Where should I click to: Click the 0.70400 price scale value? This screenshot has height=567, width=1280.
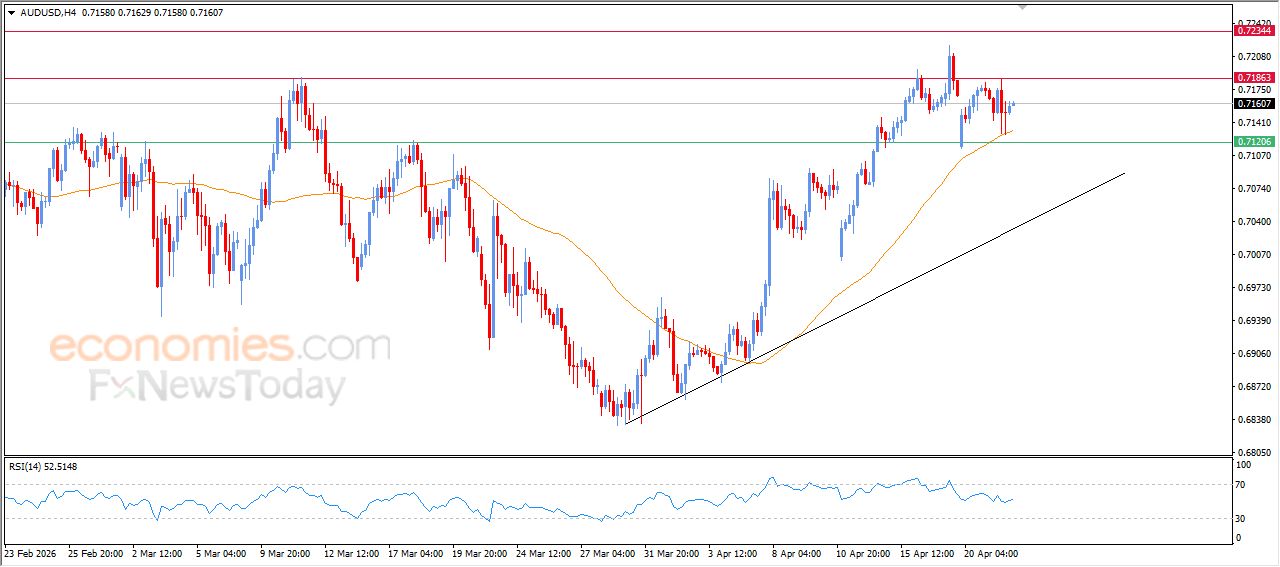coord(1254,221)
